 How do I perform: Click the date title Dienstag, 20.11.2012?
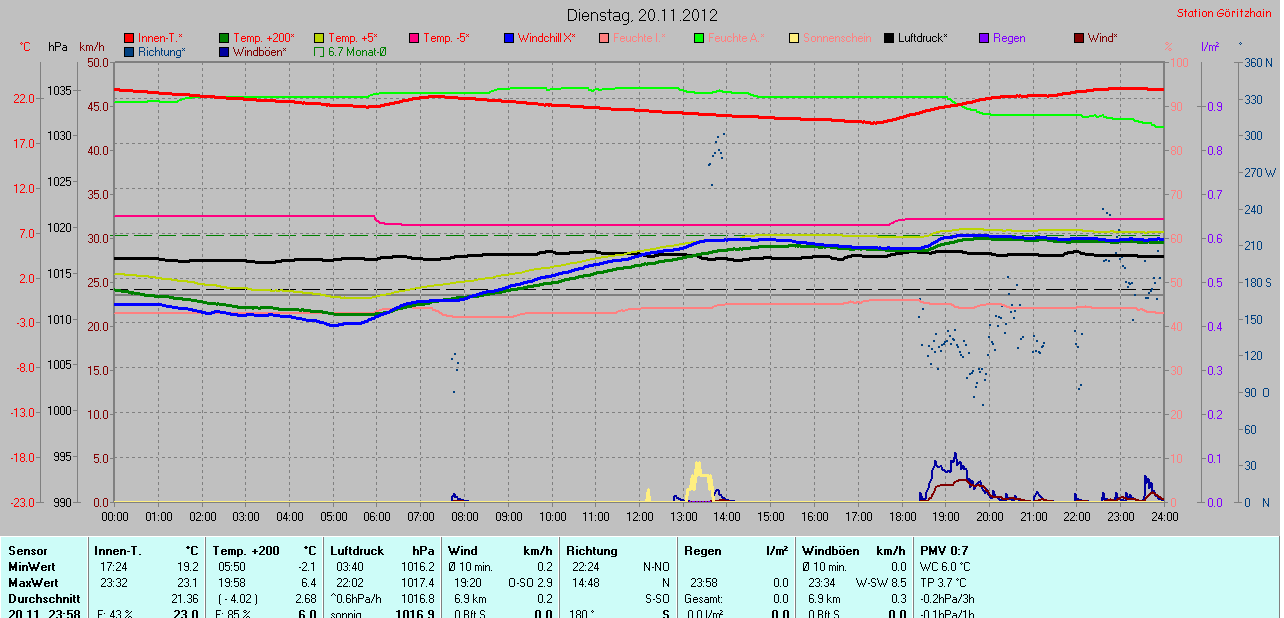(x=641, y=15)
